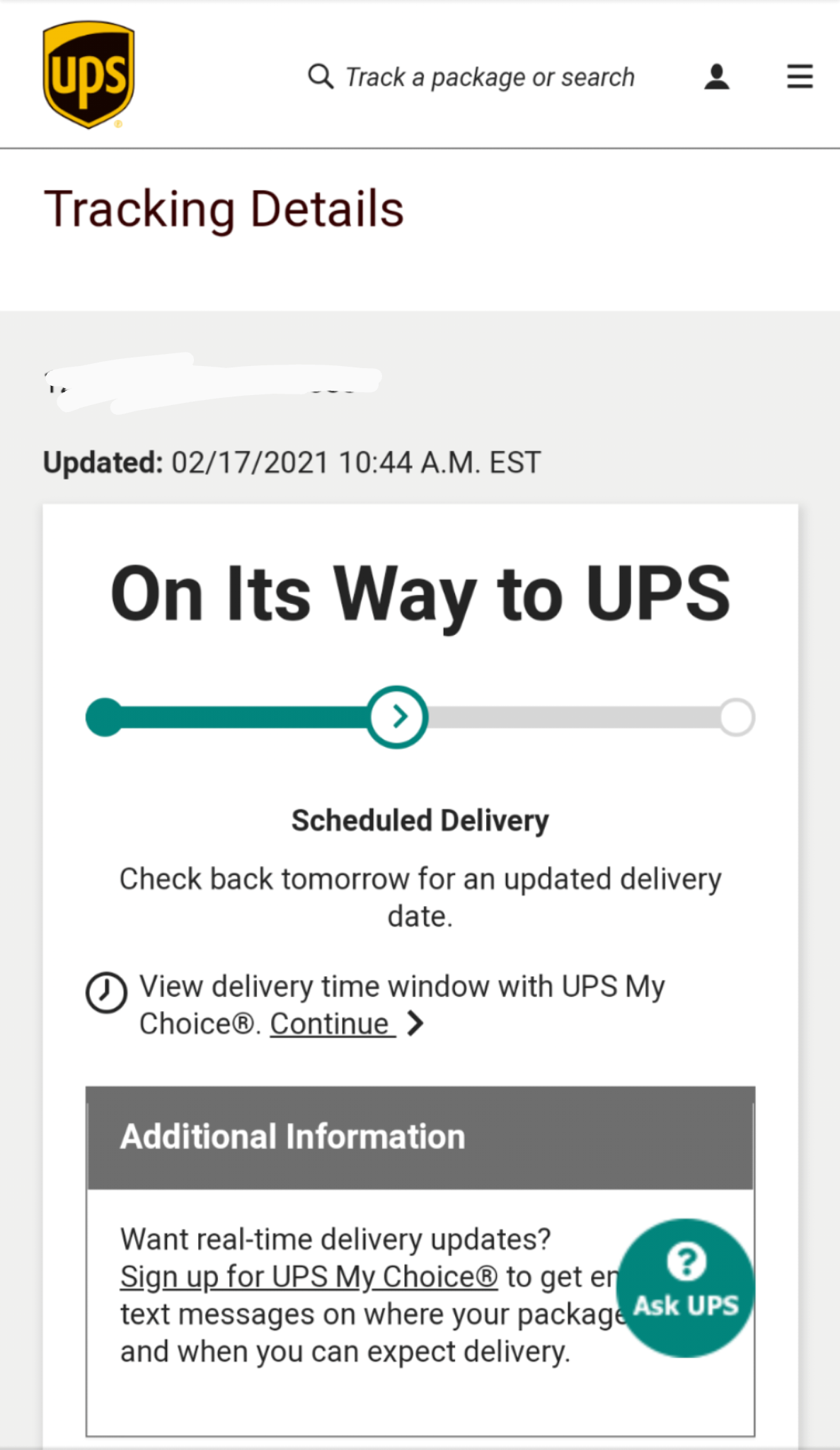Click the final delivery circle on progress bar

click(737, 717)
